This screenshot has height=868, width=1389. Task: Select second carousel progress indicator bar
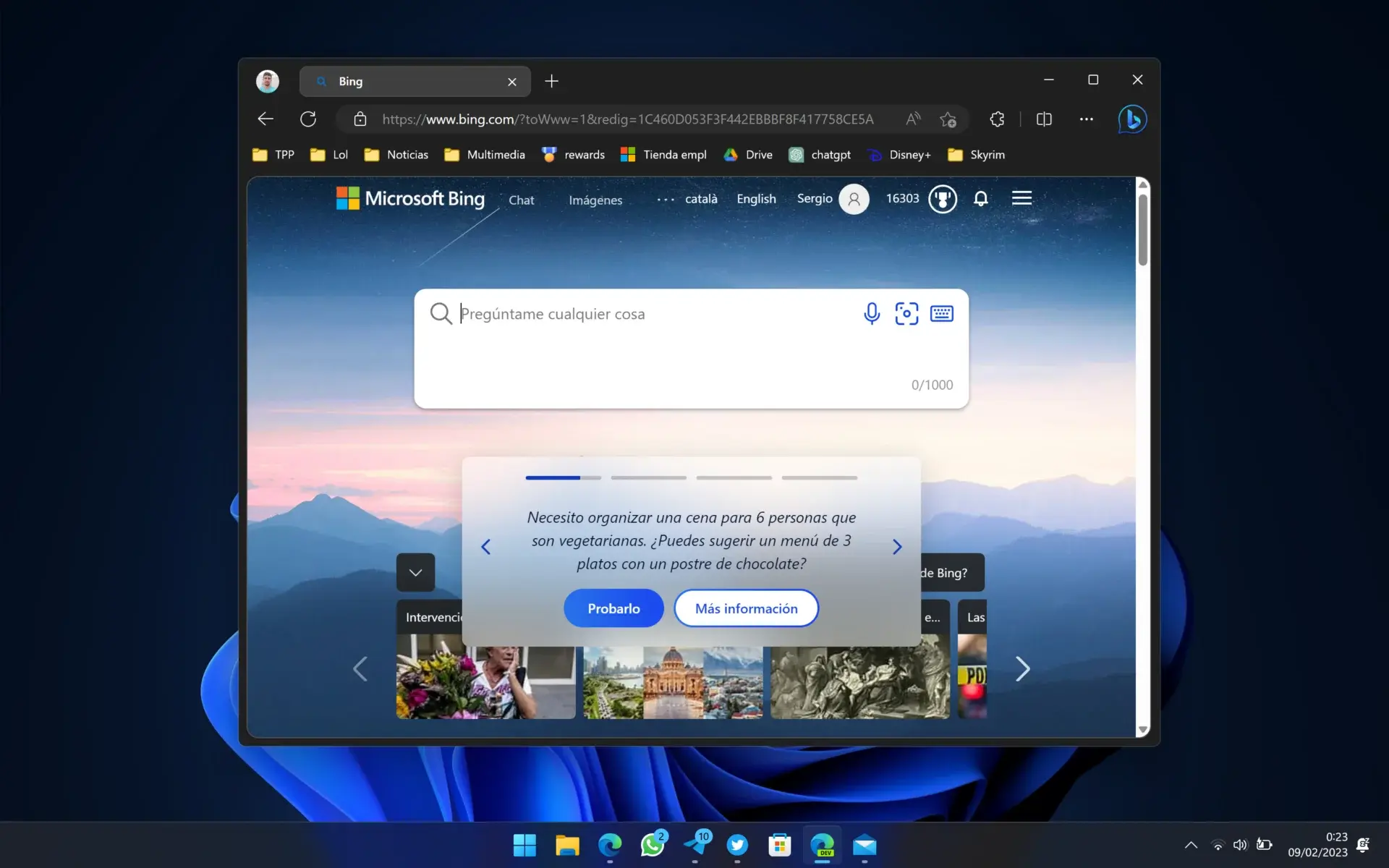[x=648, y=478]
